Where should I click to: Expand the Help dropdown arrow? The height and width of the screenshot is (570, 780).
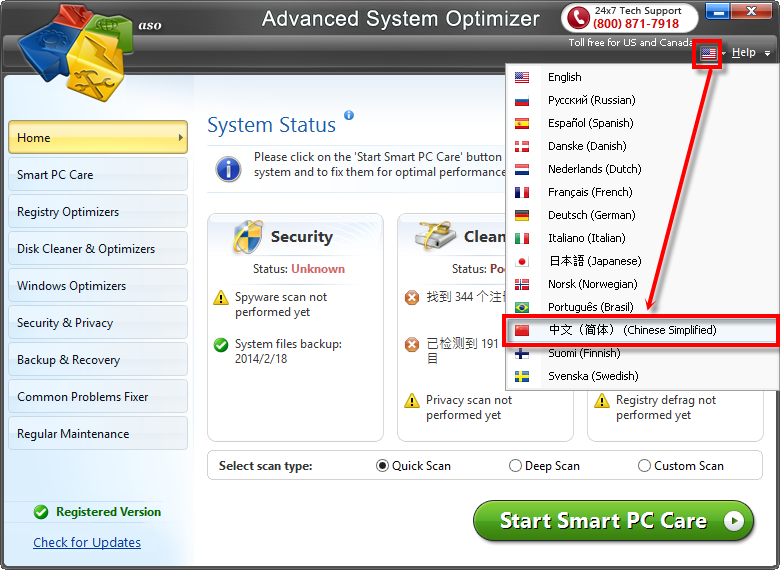click(768, 53)
